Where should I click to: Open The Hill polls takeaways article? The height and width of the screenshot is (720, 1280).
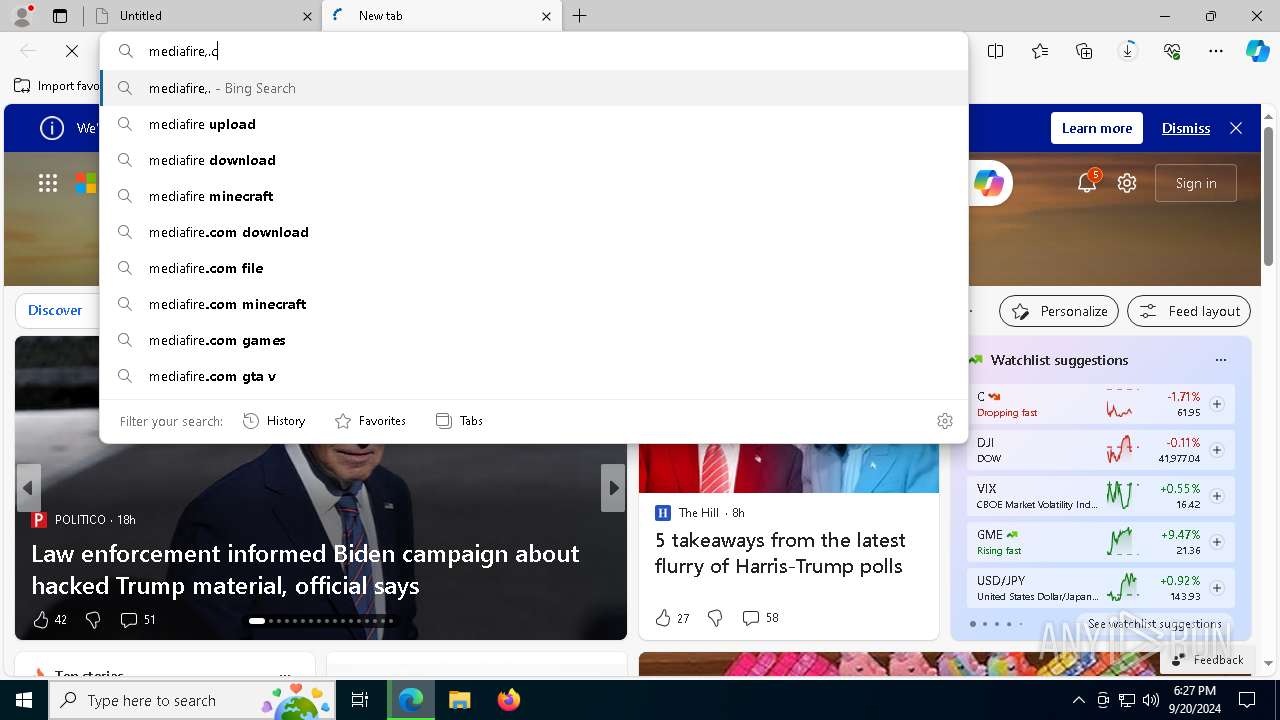pyautogui.click(x=780, y=553)
